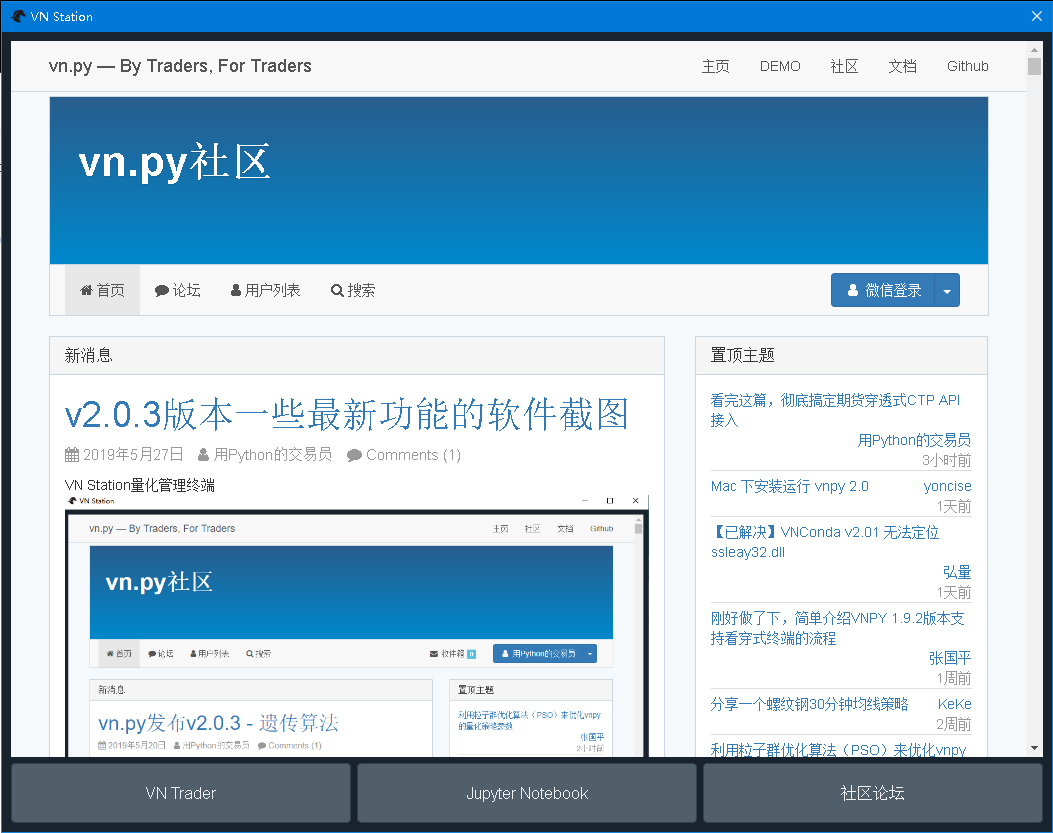Open topic 刚好做了下，简单介绍VNPY 1.9.2版本支持看穿式终端的流程
This screenshot has width=1053, height=833.
[x=837, y=627]
